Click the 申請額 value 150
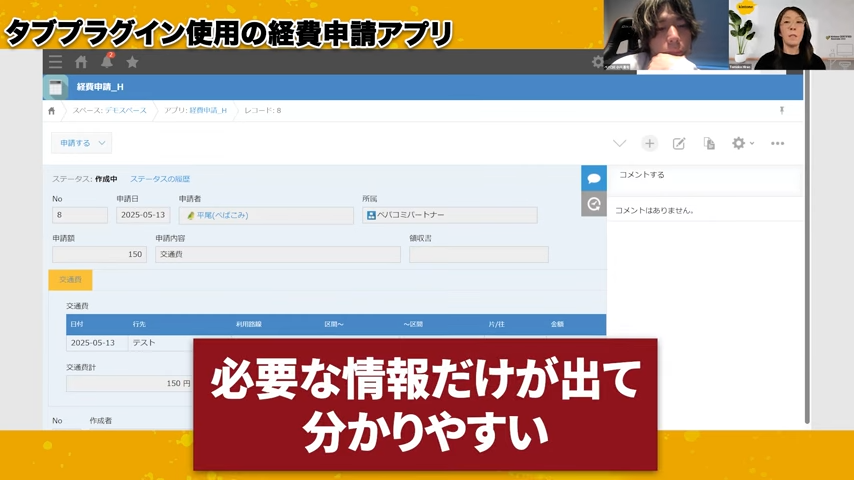Image resolution: width=854 pixels, height=480 pixels. click(99, 254)
